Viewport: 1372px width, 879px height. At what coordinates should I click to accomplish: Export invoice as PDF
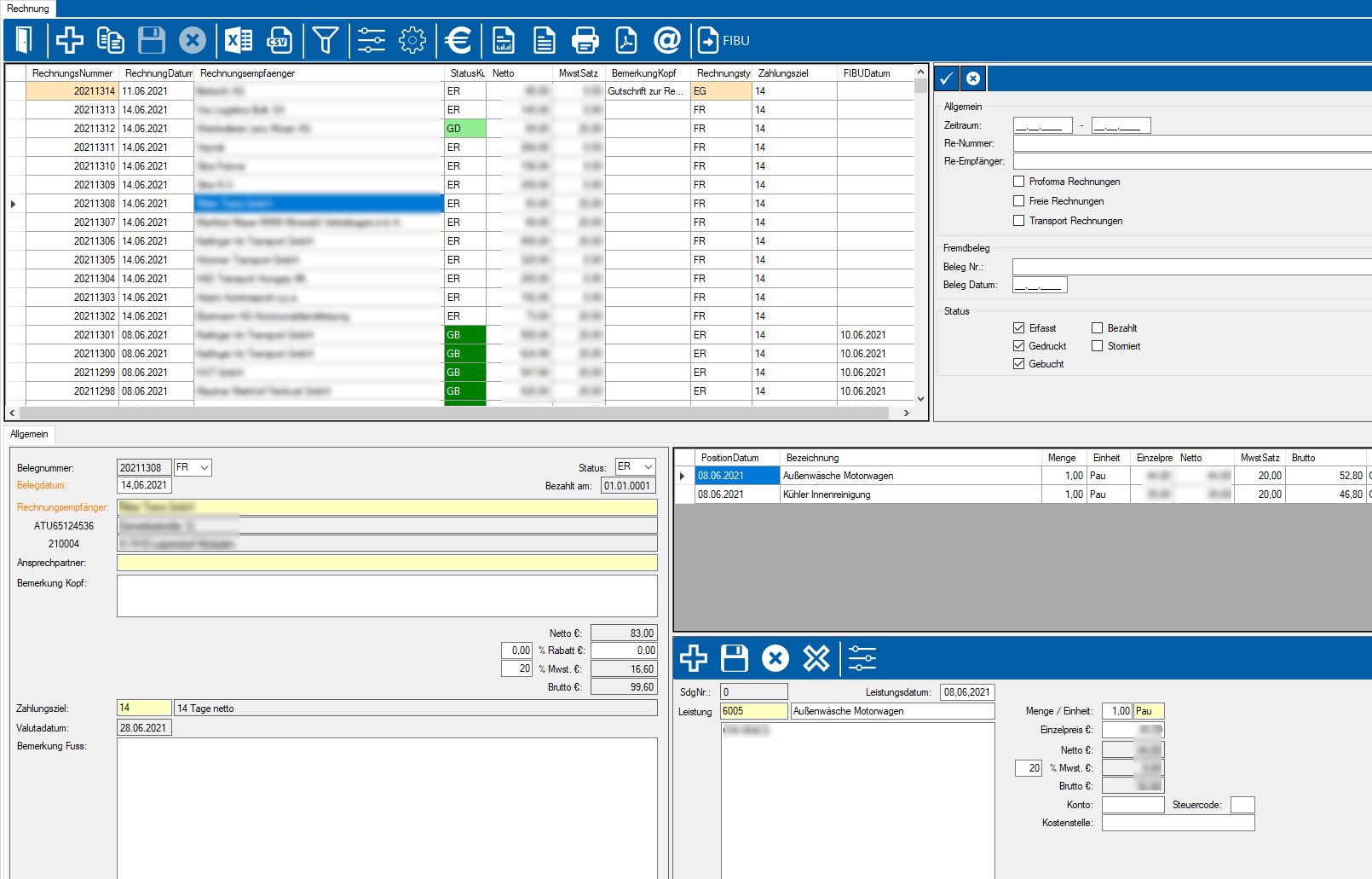[x=626, y=40]
